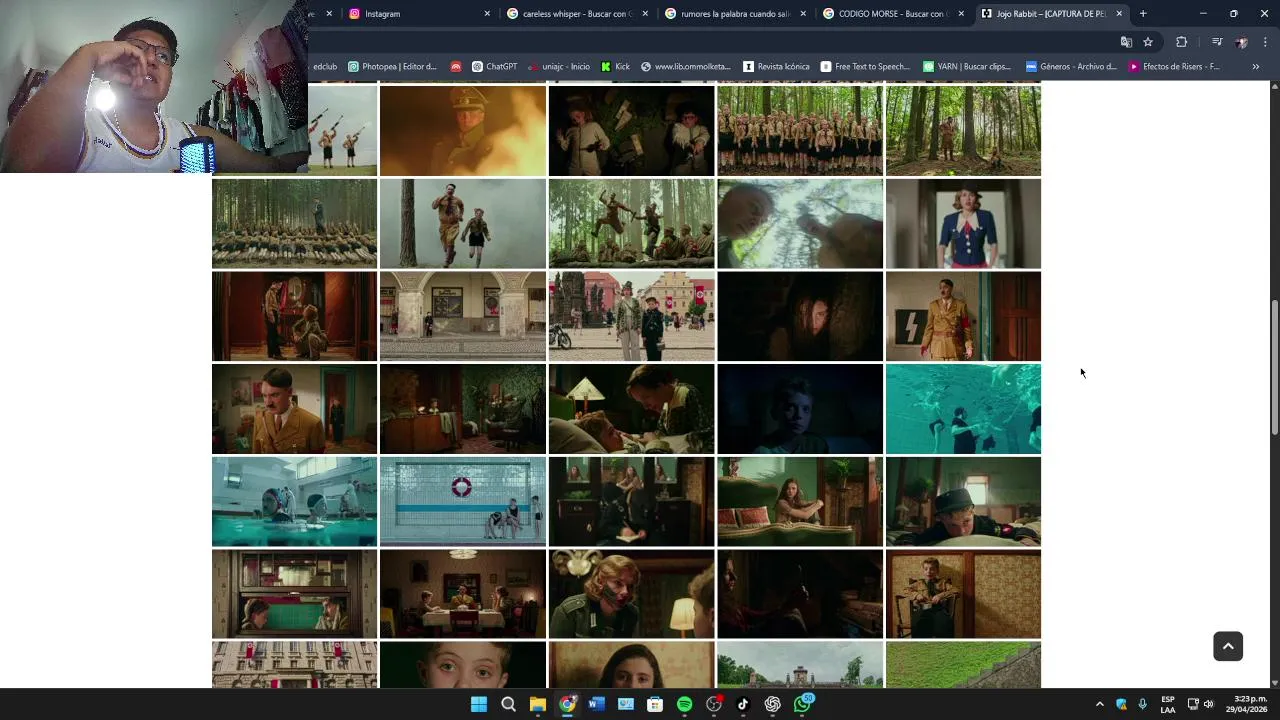1280x720 pixels.
Task: Open thumbnail of town square with red banners
Action: pos(632,316)
